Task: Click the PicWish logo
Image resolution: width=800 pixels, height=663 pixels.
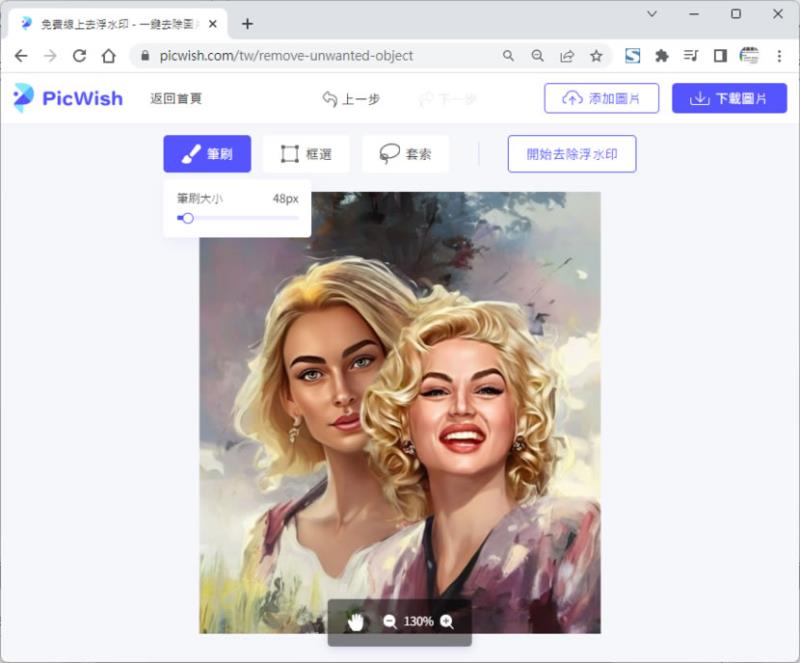Action: point(68,98)
